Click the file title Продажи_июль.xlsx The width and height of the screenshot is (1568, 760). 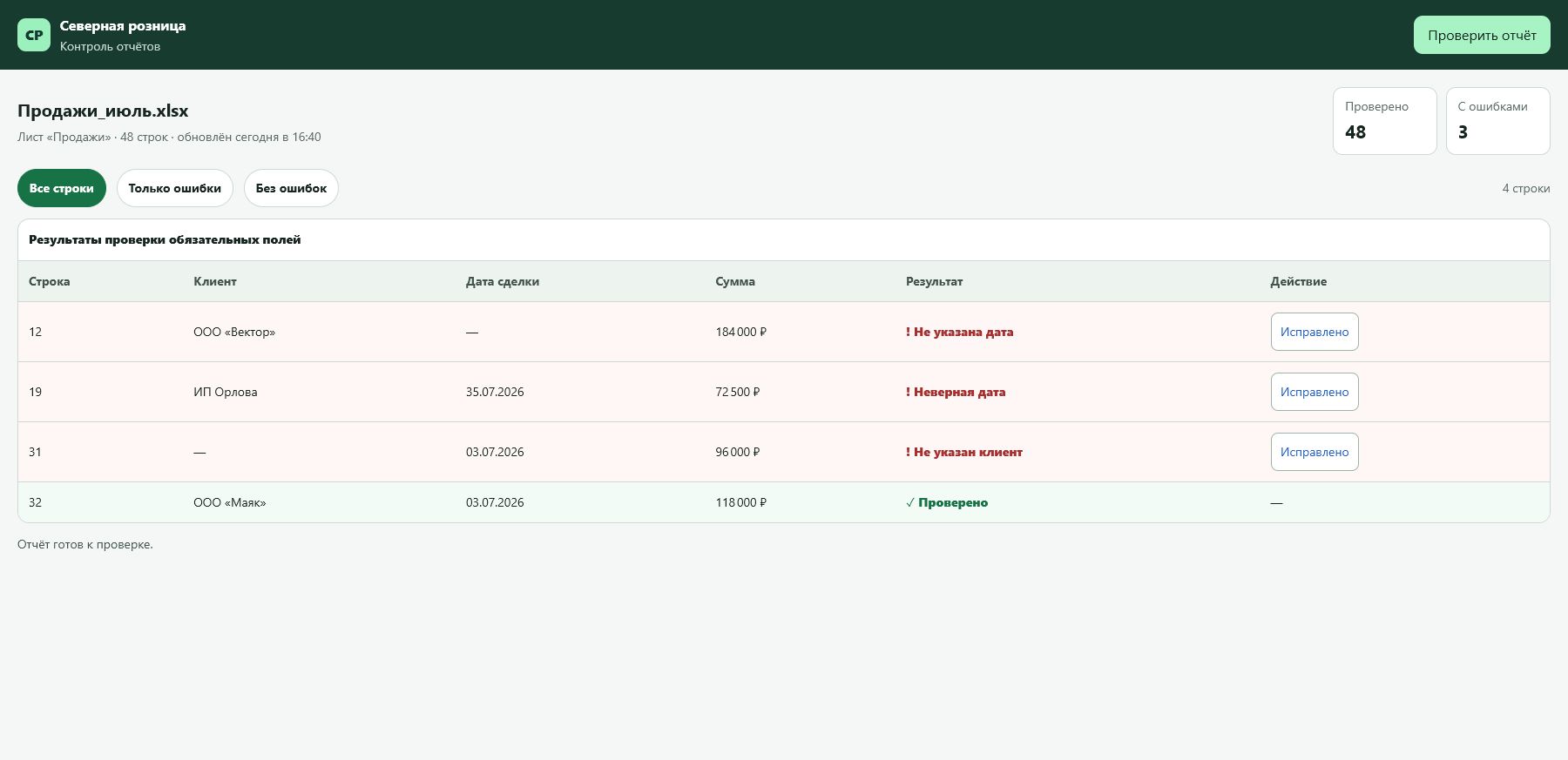pyautogui.click(x=103, y=111)
